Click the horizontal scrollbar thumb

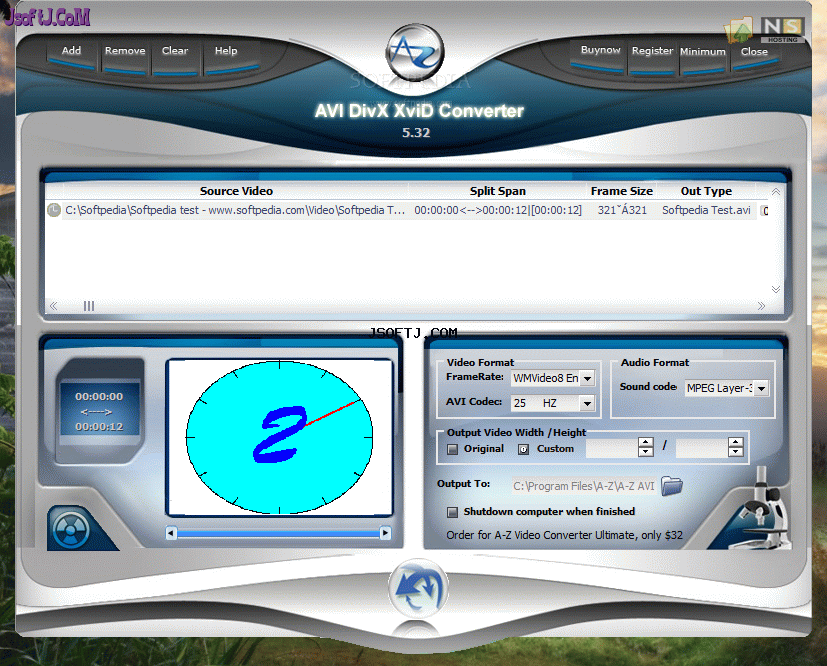[89, 306]
